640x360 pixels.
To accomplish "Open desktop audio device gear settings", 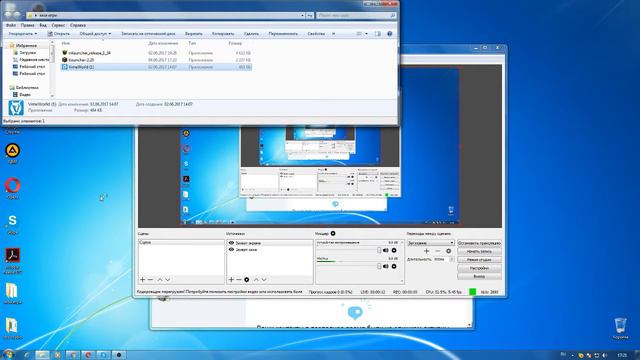I will tap(394, 250).
